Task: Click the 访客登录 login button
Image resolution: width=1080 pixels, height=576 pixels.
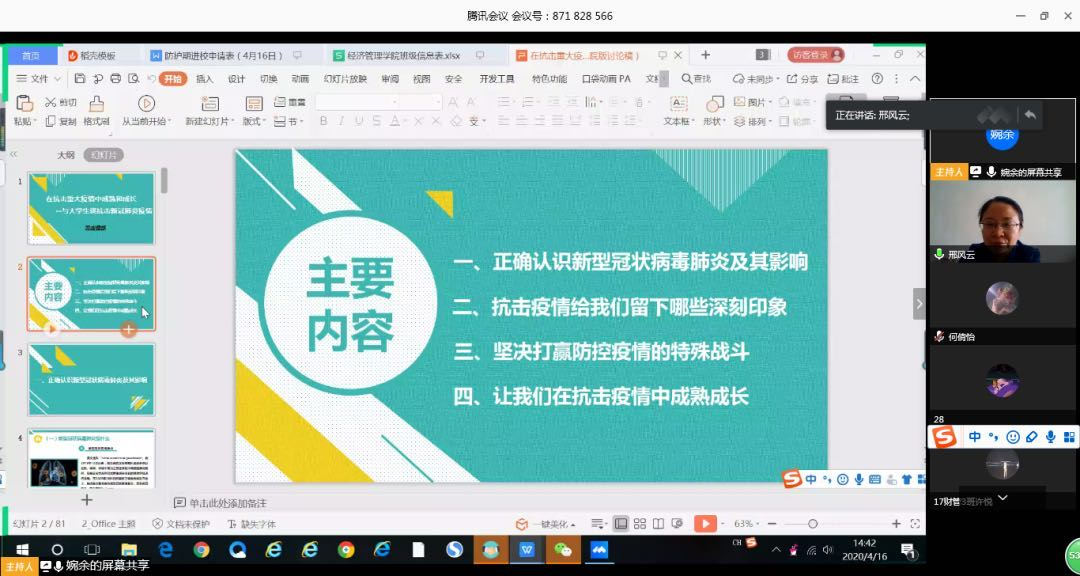Action: [x=815, y=55]
